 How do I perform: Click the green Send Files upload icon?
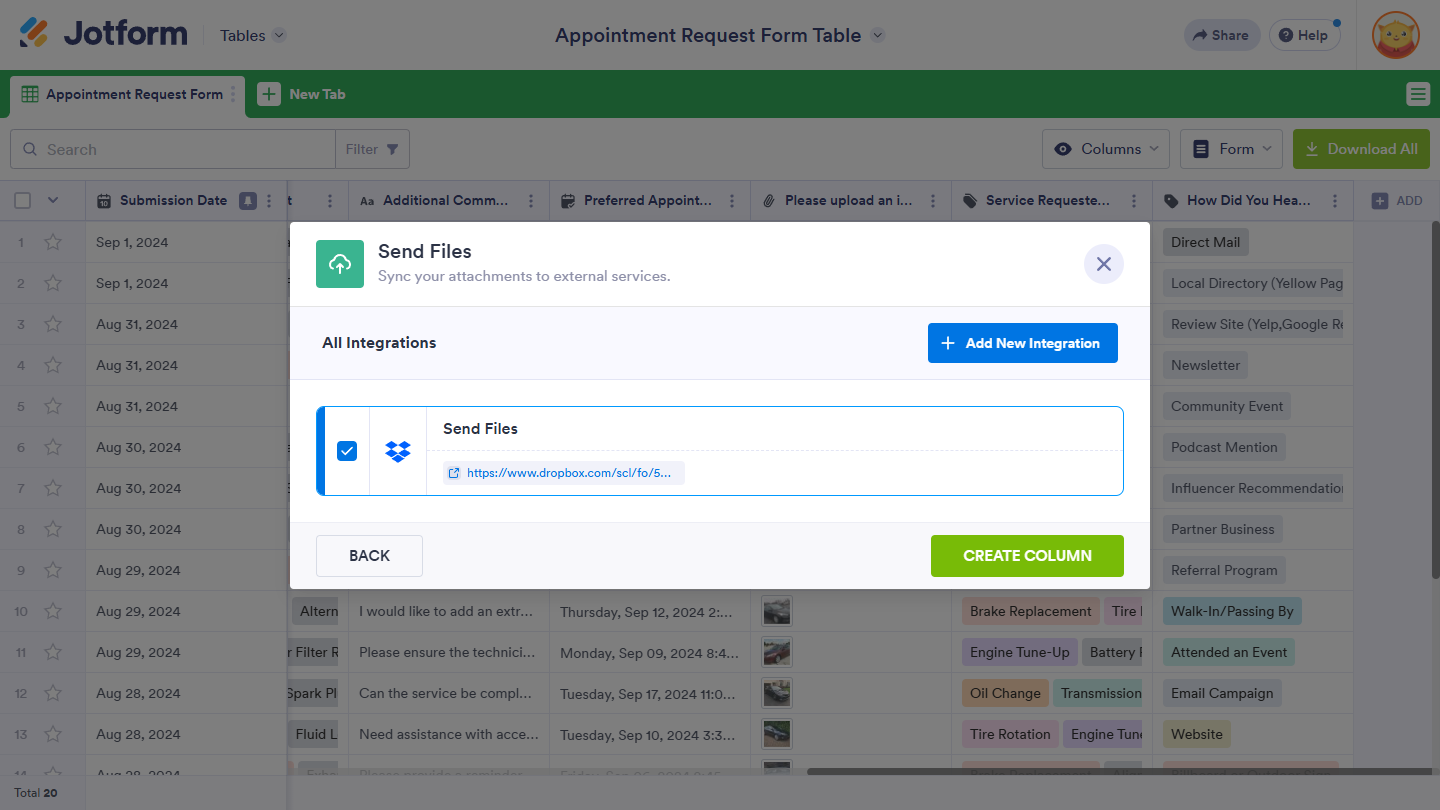tap(340, 264)
